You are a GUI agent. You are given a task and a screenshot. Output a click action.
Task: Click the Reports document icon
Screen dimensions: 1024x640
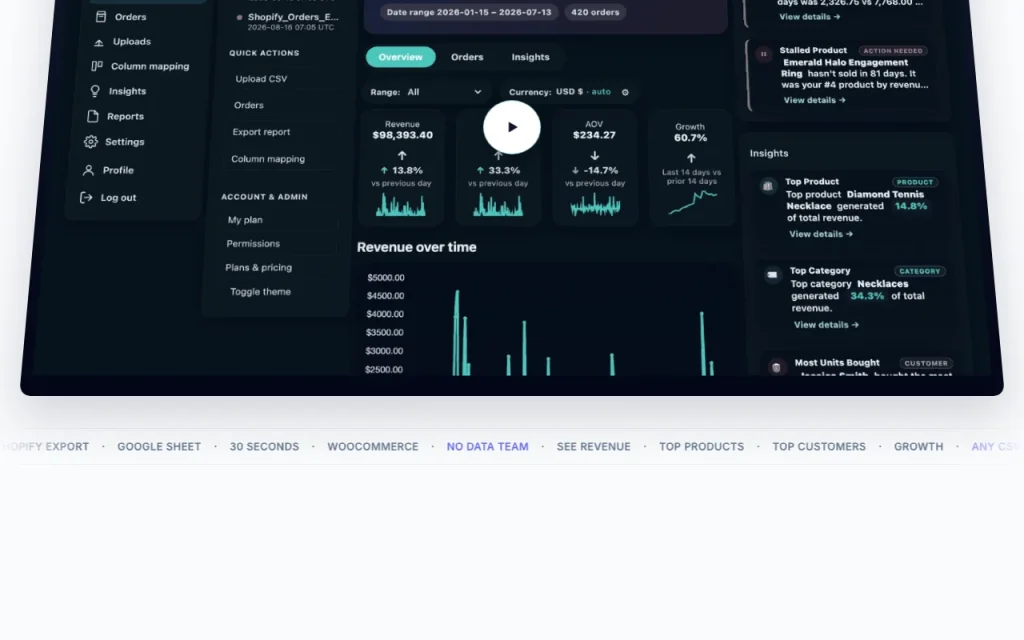[x=93, y=116]
